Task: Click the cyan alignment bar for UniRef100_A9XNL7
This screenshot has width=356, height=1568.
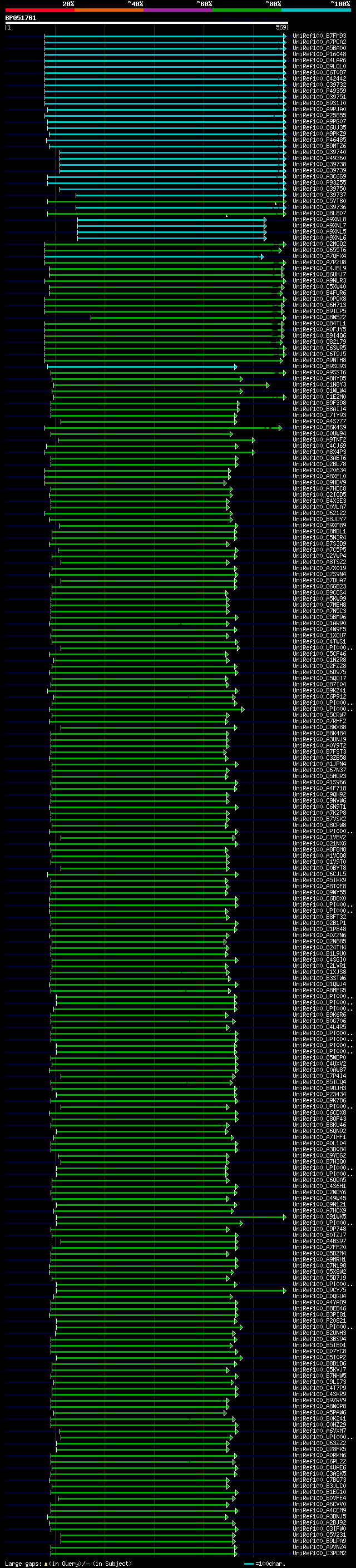Action: coord(172,225)
